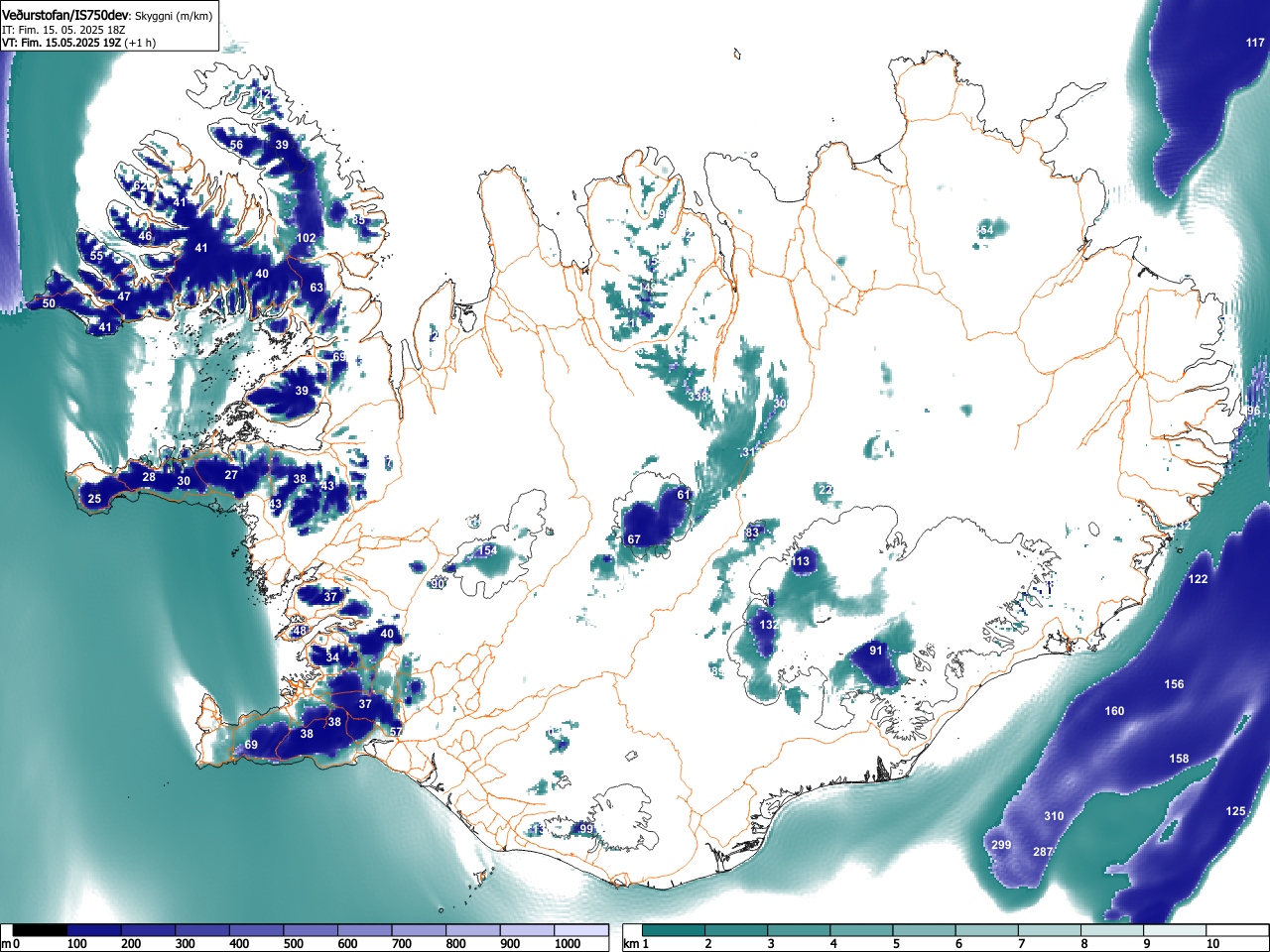Click the 99 value near south coast glacier
1270x952 pixels.
pos(586,829)
